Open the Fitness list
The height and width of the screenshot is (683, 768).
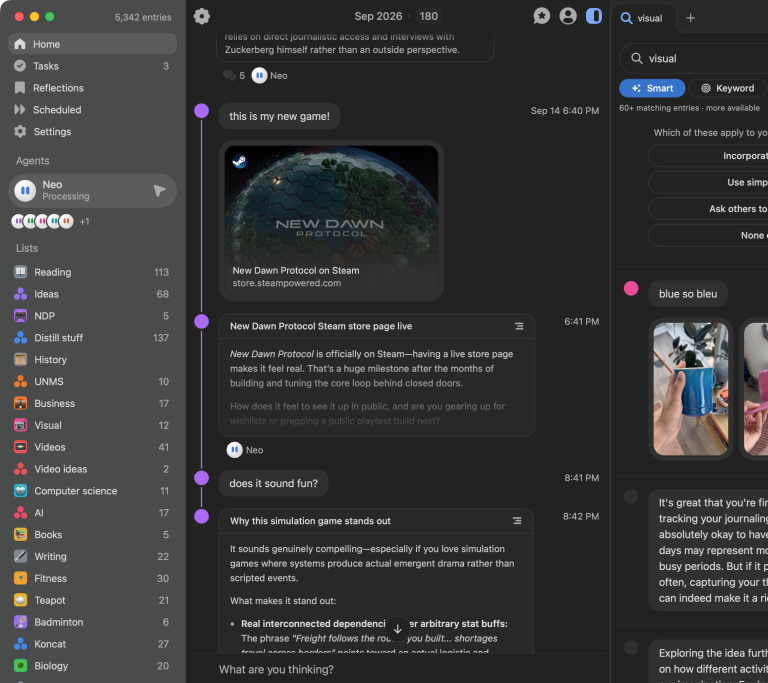tap(93, 579)
